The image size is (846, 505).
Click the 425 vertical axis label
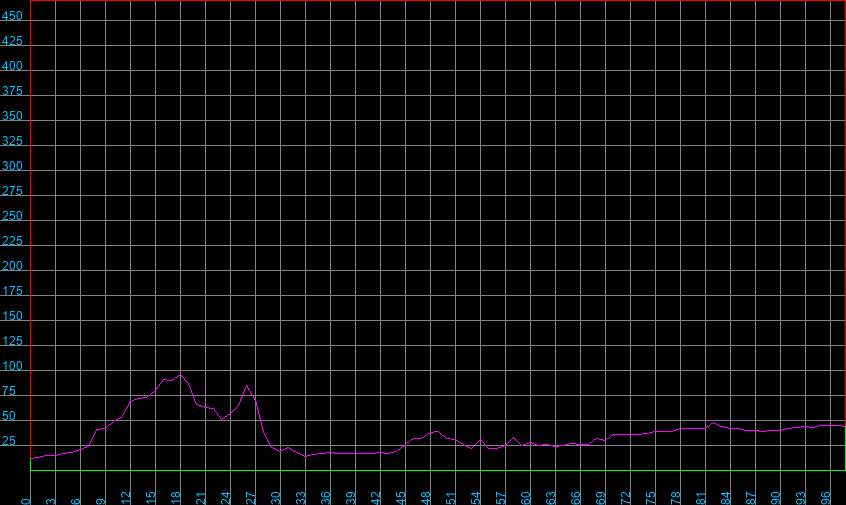tap(12, 41)
